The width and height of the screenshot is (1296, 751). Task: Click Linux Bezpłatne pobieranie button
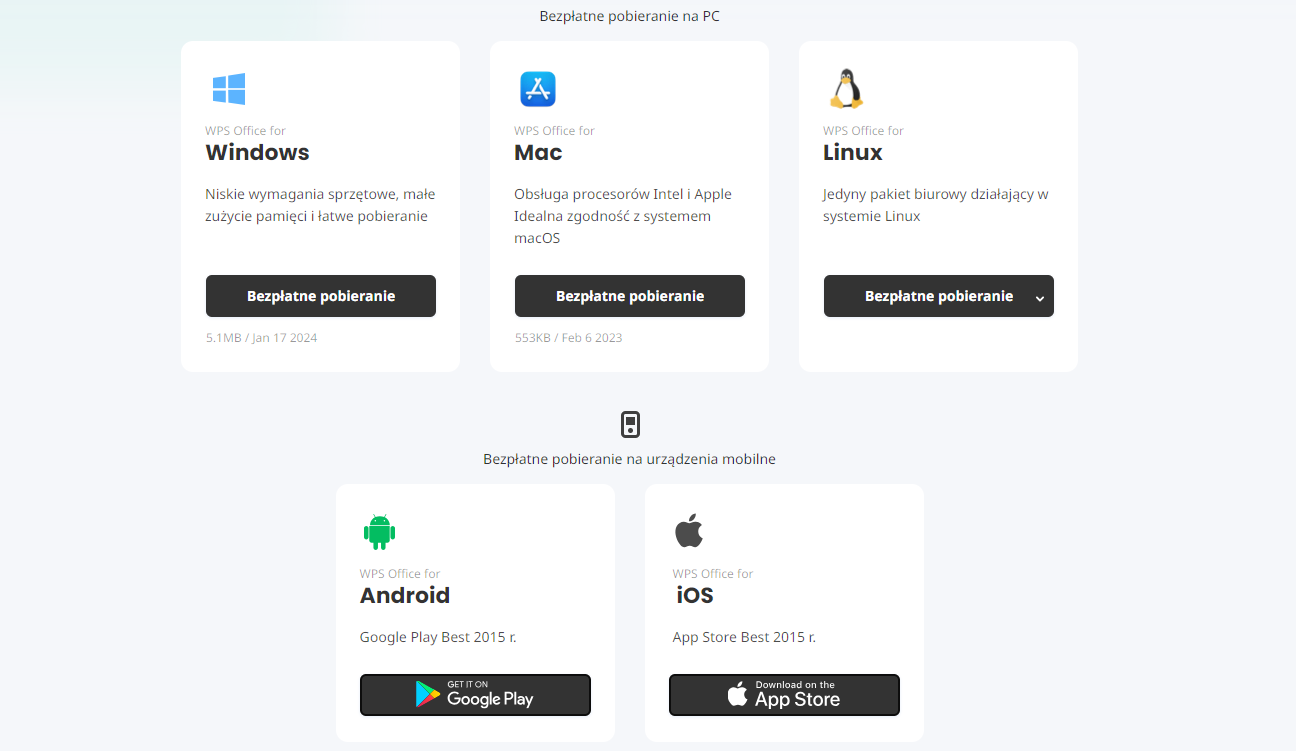pos(925,296)
